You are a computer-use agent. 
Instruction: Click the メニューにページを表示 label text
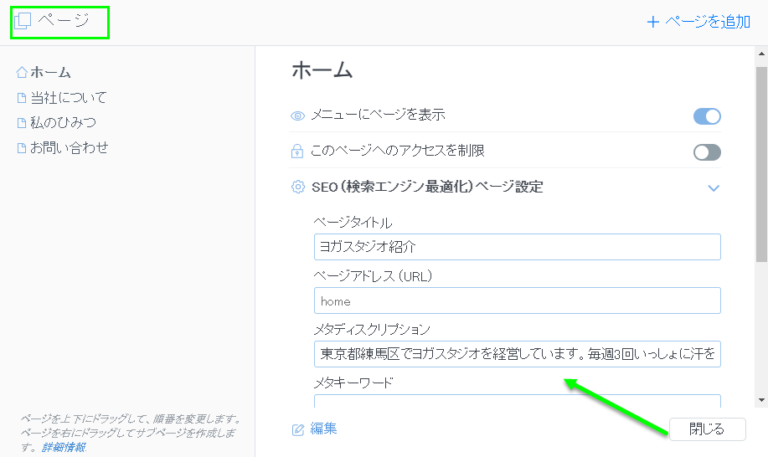point(378,115)
